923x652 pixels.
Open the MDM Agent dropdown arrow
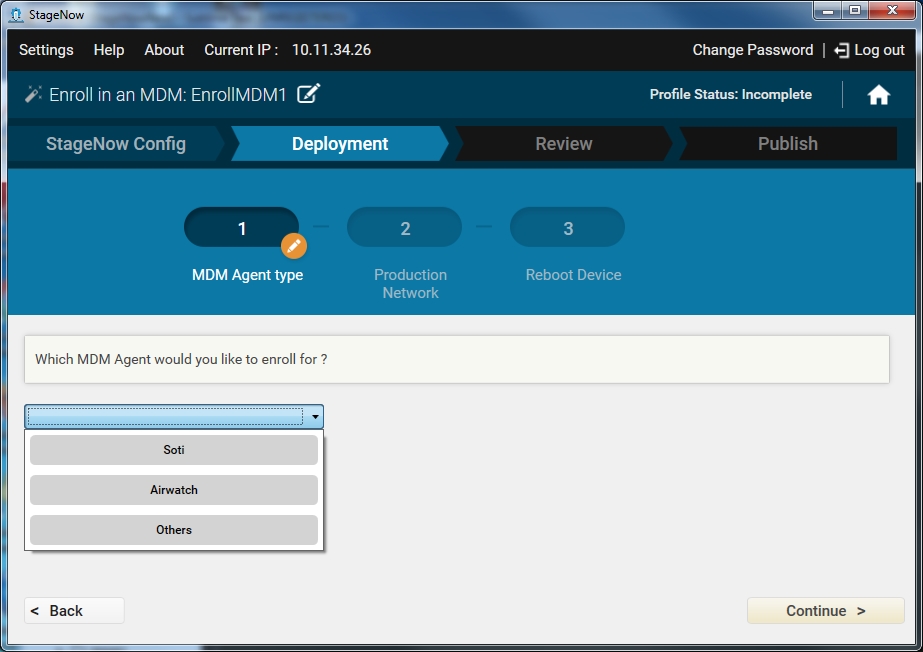pos(315,417)
